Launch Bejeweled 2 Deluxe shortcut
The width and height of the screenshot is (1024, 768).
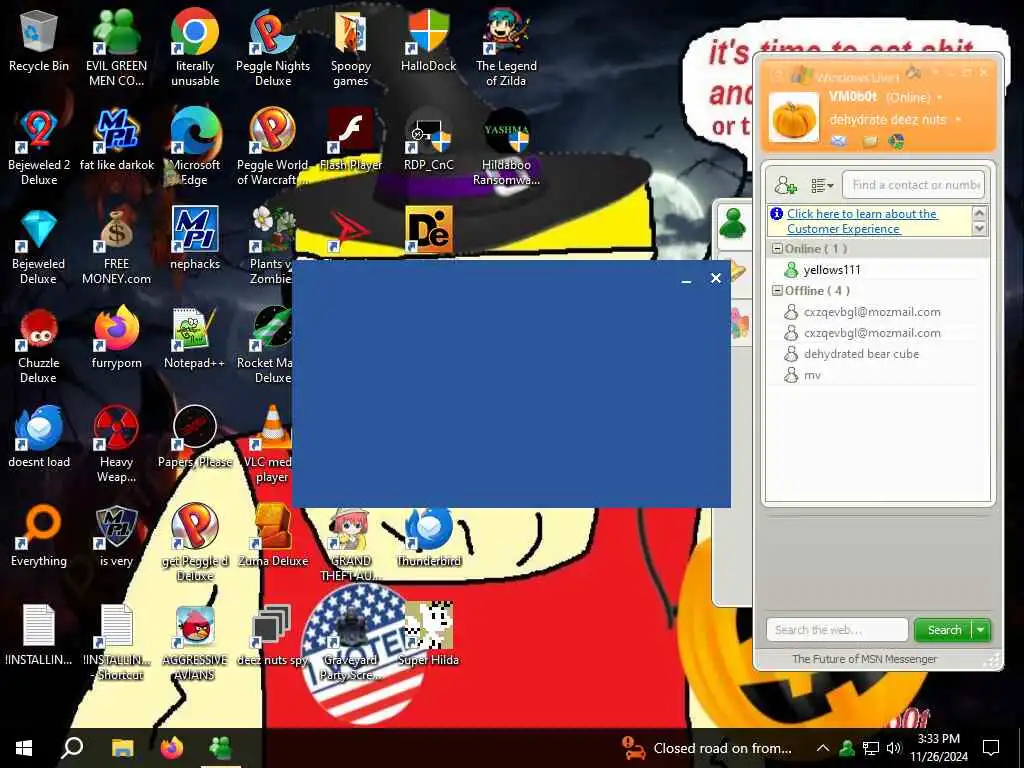tap(39, 147)
